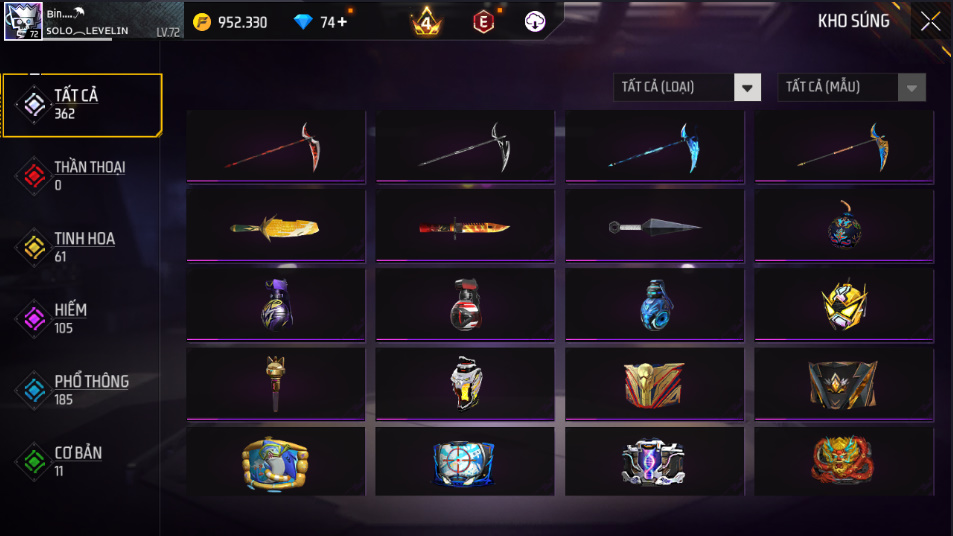Image resolution: width=953 pixels, height=536 pixels.
Task: Open the Tất Cả (Loại) type filter box
Action: [687, 88]
